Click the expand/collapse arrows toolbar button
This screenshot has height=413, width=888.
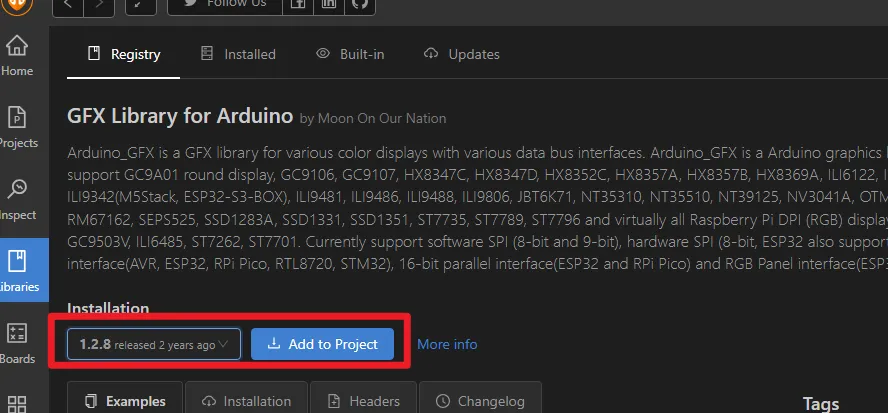(140, 5)
